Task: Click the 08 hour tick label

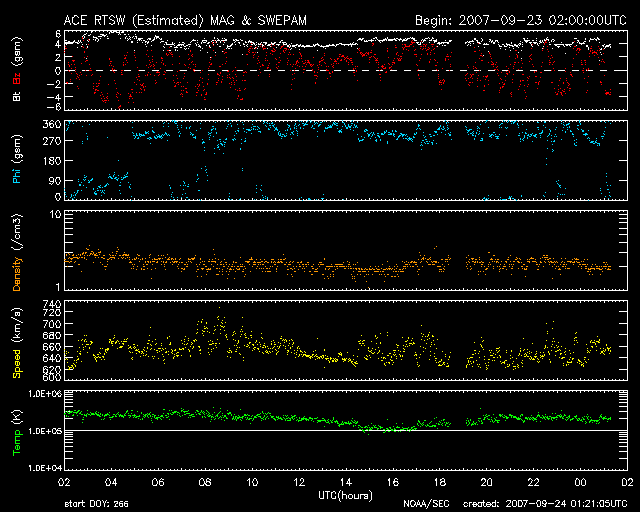Action: [206, 481]
